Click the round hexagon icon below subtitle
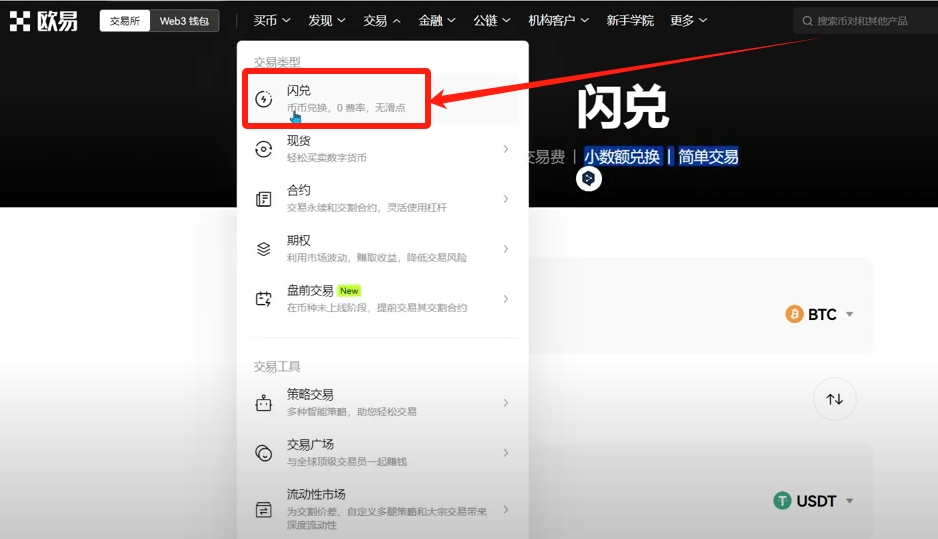Image resolution: width=938 pixels, height=539 pixels. click(589, 179)
